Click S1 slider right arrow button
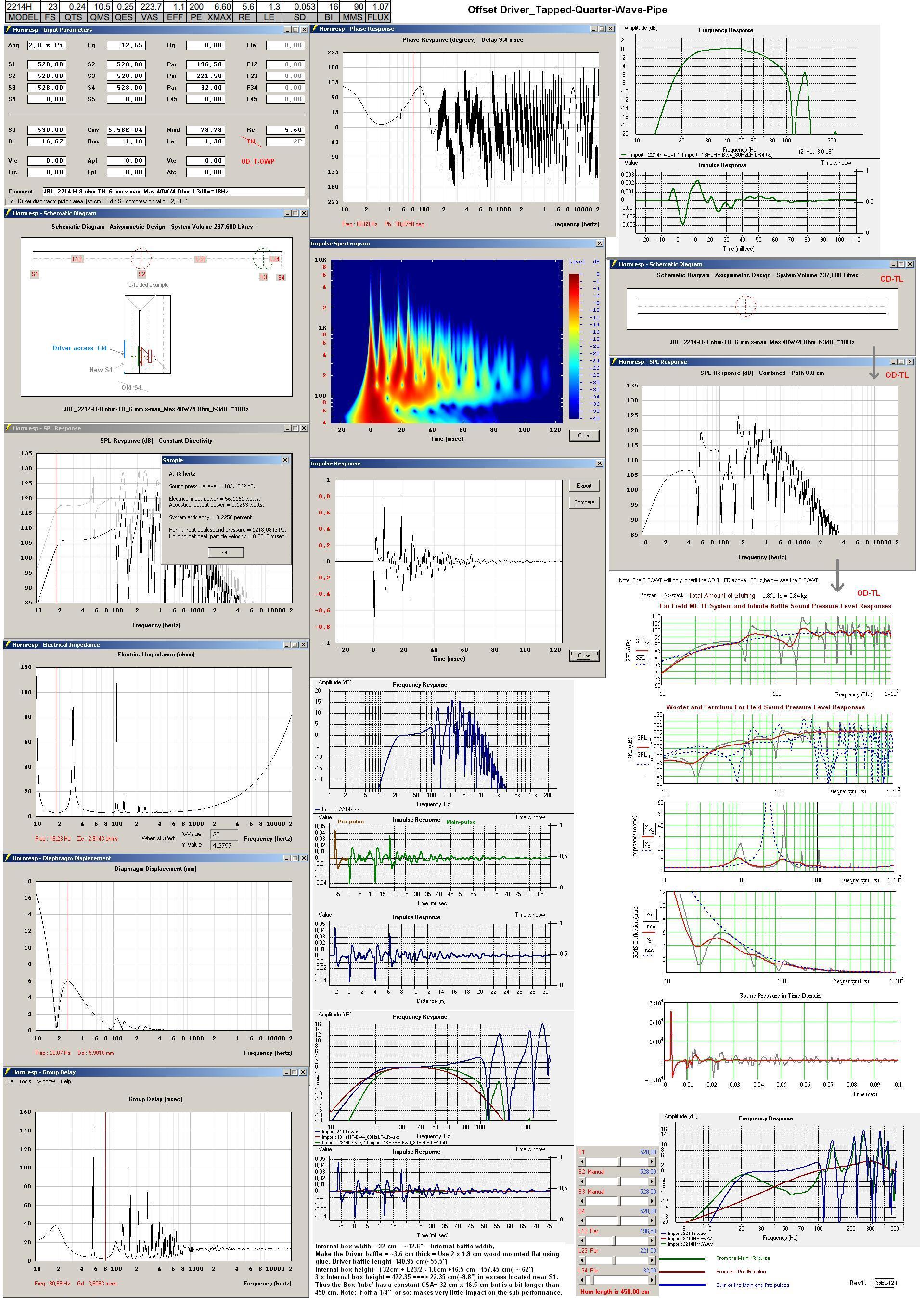 [653, 1161]
